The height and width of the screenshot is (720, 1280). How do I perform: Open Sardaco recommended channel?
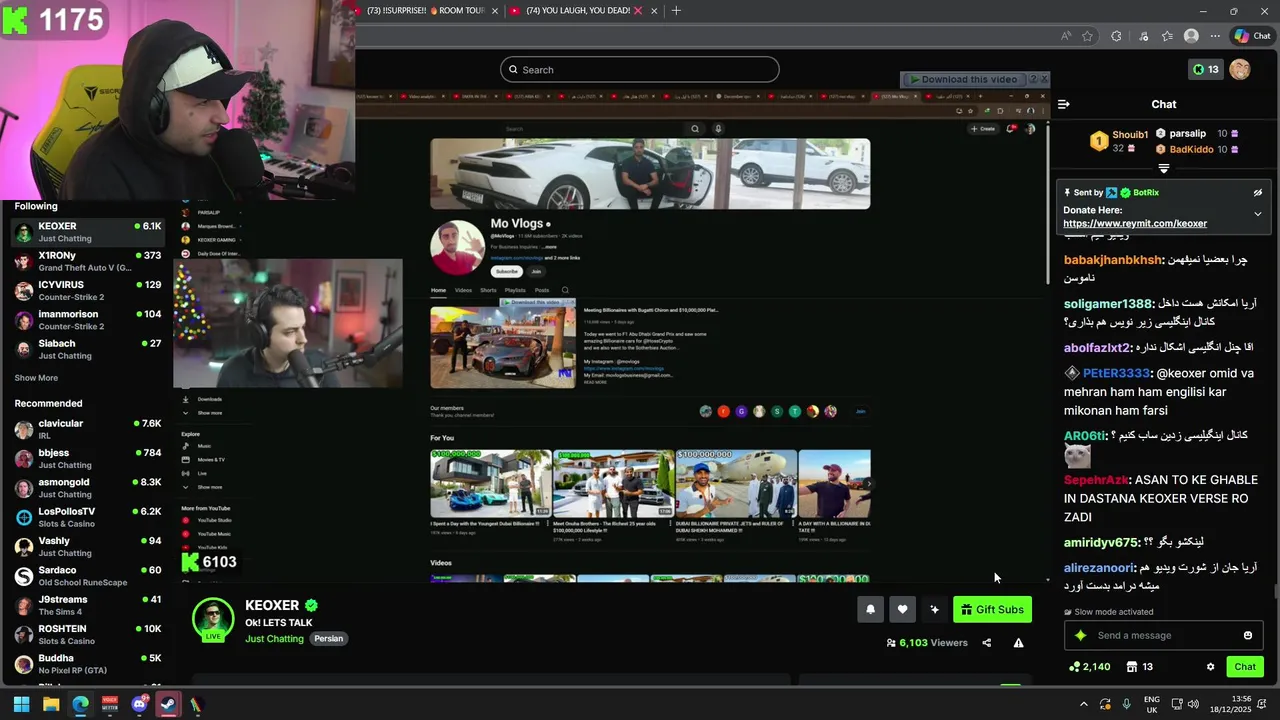[x=88, y=576]
